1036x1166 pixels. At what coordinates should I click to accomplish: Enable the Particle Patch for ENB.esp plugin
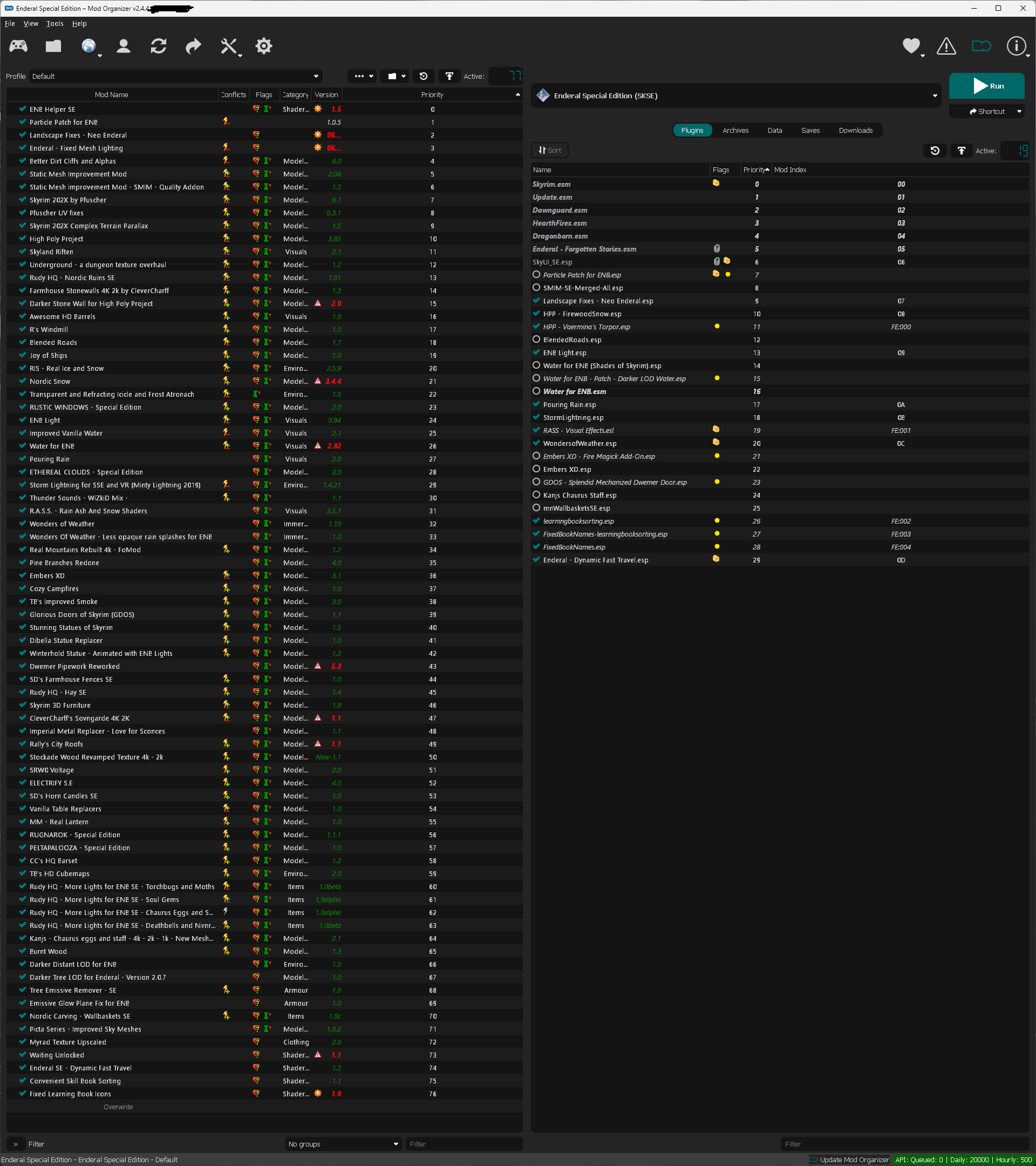tap(536, 274)
